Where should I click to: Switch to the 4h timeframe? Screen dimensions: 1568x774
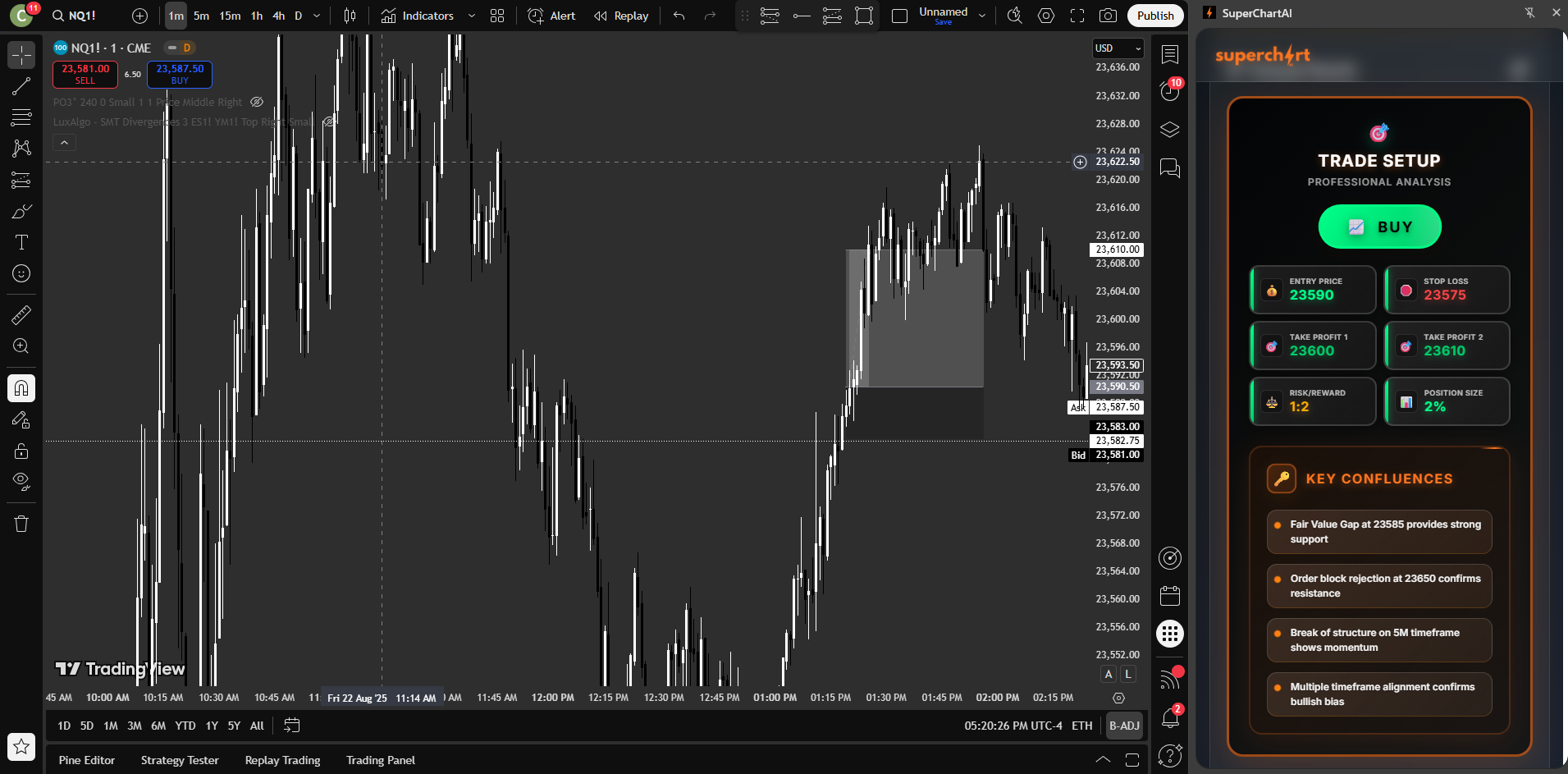(x=279, y=16)
